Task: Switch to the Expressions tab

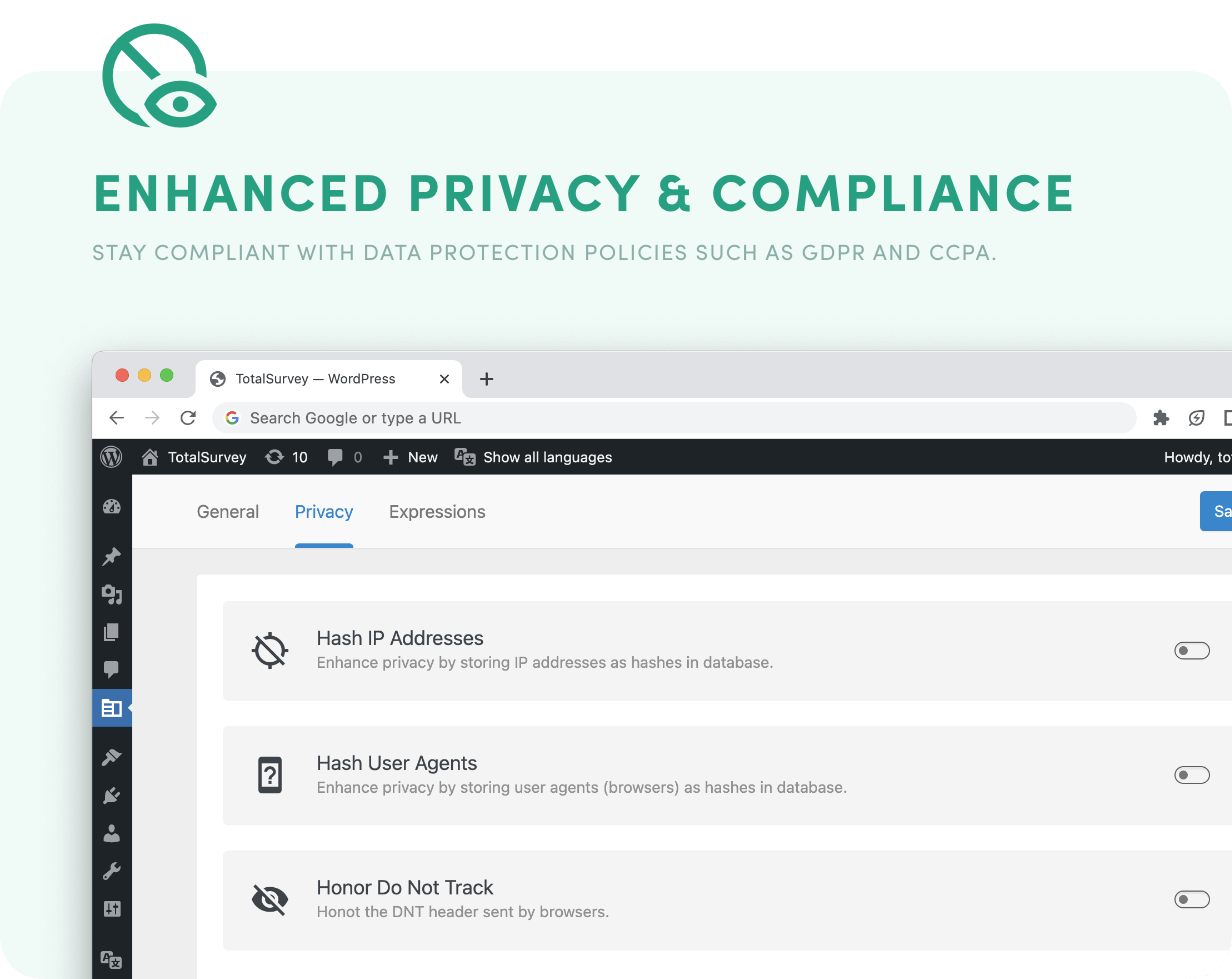Action: [437, 512]
